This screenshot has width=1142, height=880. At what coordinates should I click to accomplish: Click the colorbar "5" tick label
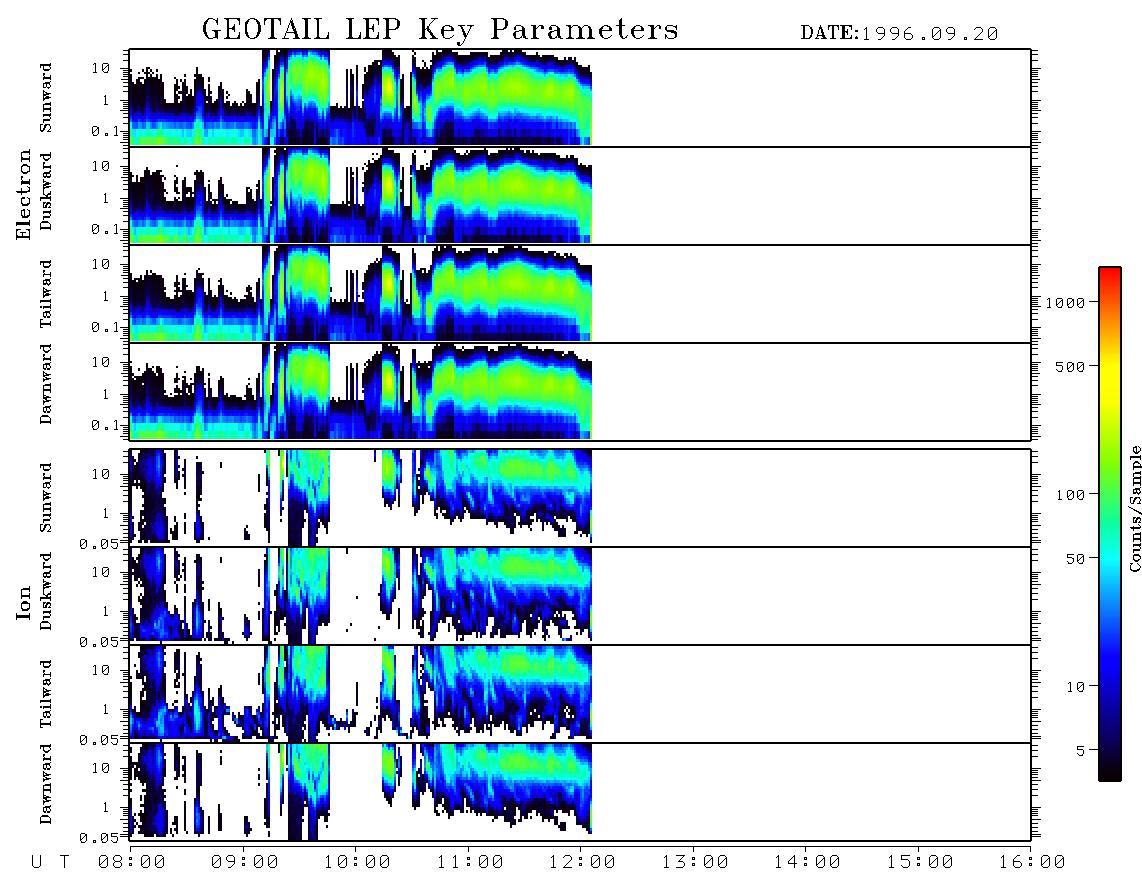[x=1080, y=752]
